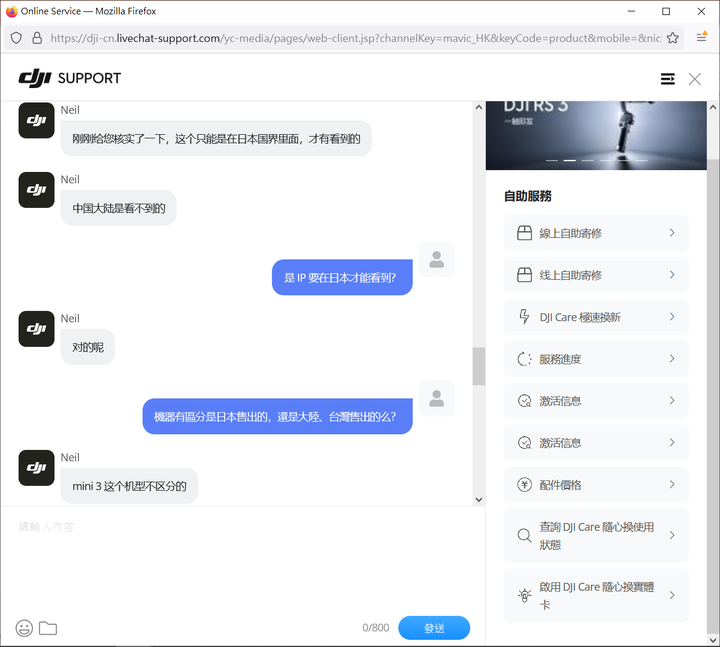Screen dimensions: 720x647
Task: Click user avatar above 是 IP 要在日本 message
Action: coord(437,259)
